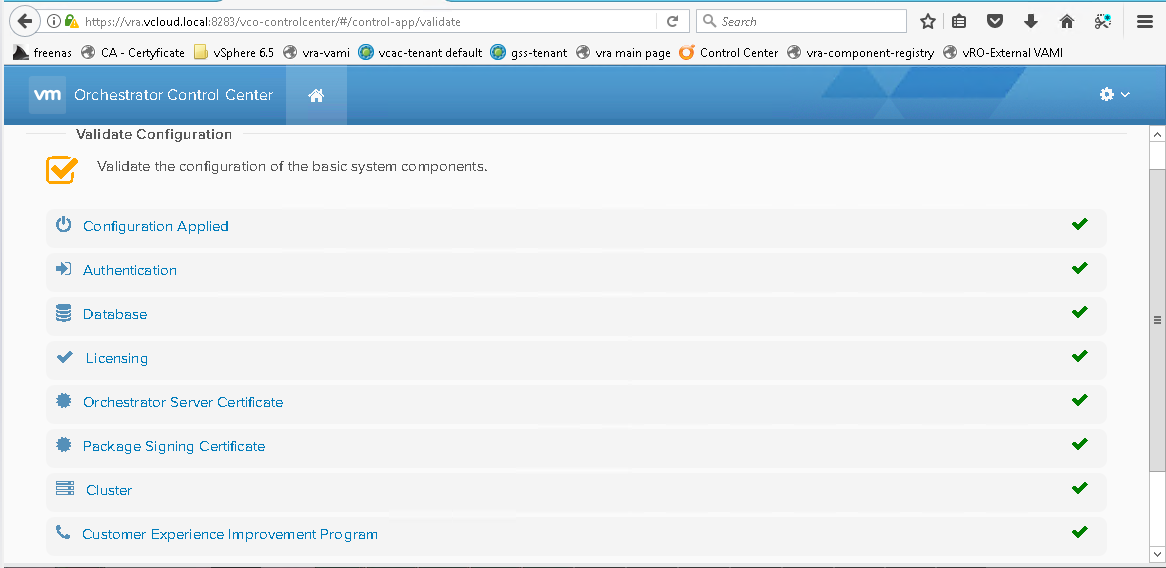Click the Orchestrator Server Certificate badge icon
The image size is (1166, 568).
[64, 401]
